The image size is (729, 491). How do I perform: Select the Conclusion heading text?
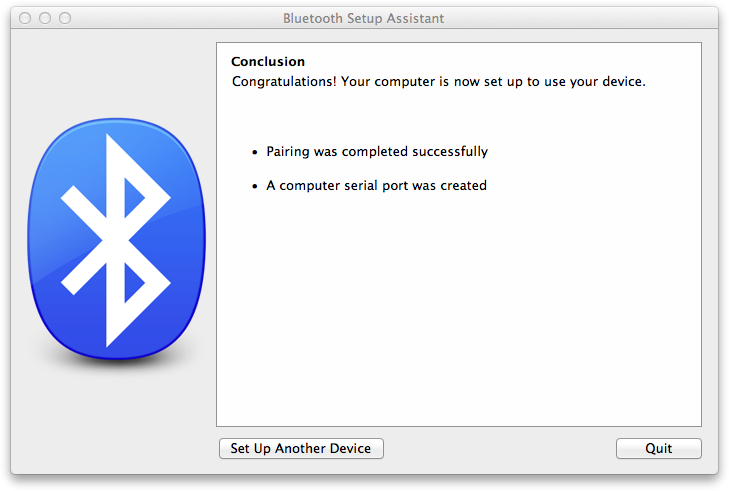click(268, 61)
